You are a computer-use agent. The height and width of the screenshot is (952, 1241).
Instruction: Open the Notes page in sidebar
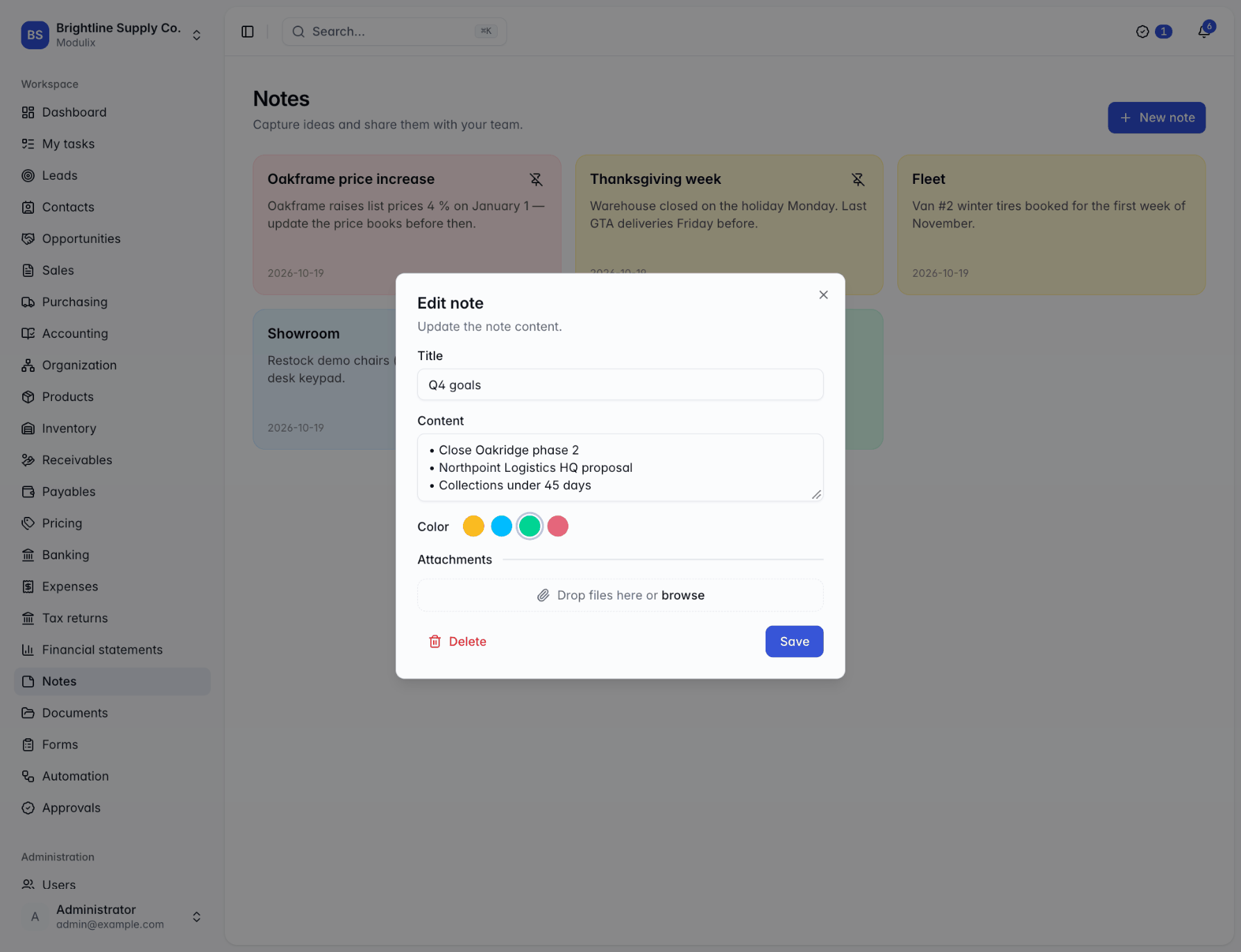click(x=112, y=681)
